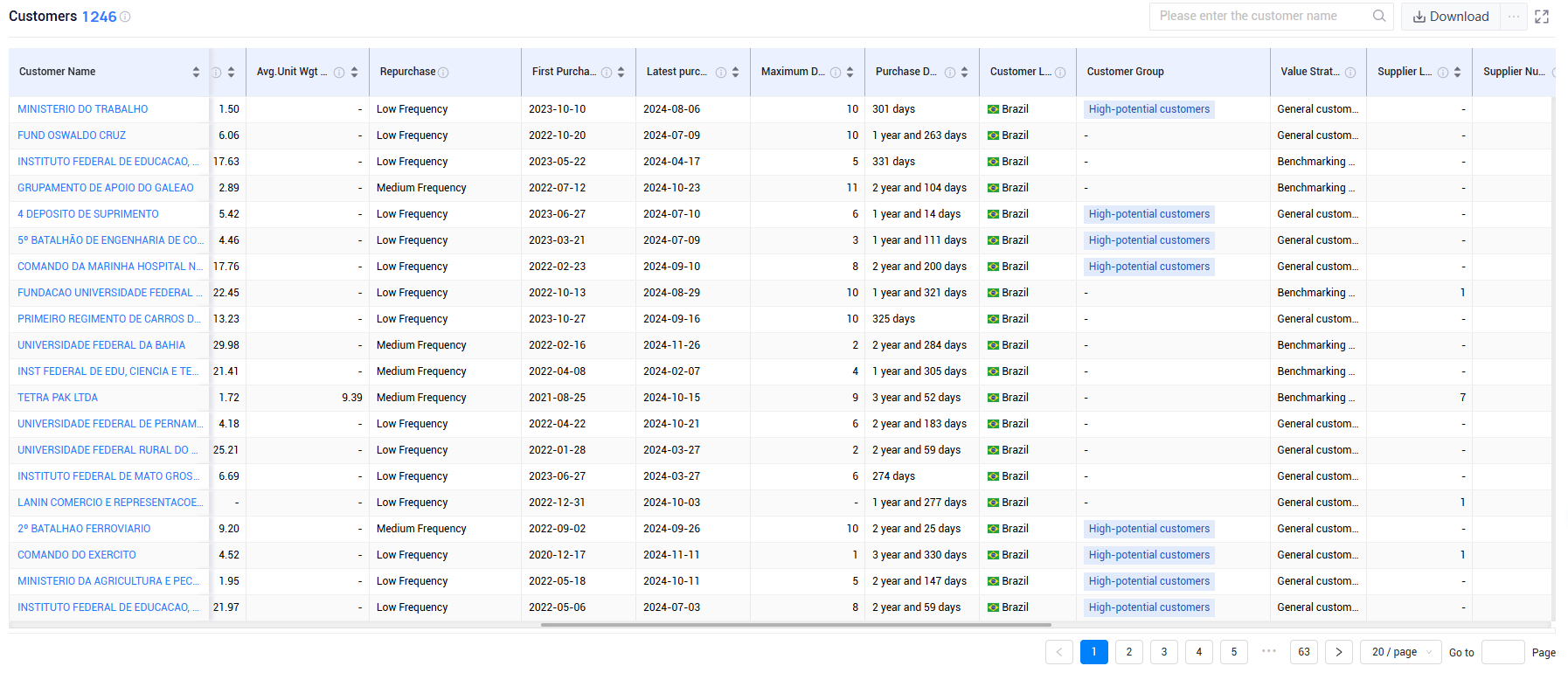Open TETRA PAK LTDA customer
This screenshot has height=673, width=1568.
tap(58, 398)
